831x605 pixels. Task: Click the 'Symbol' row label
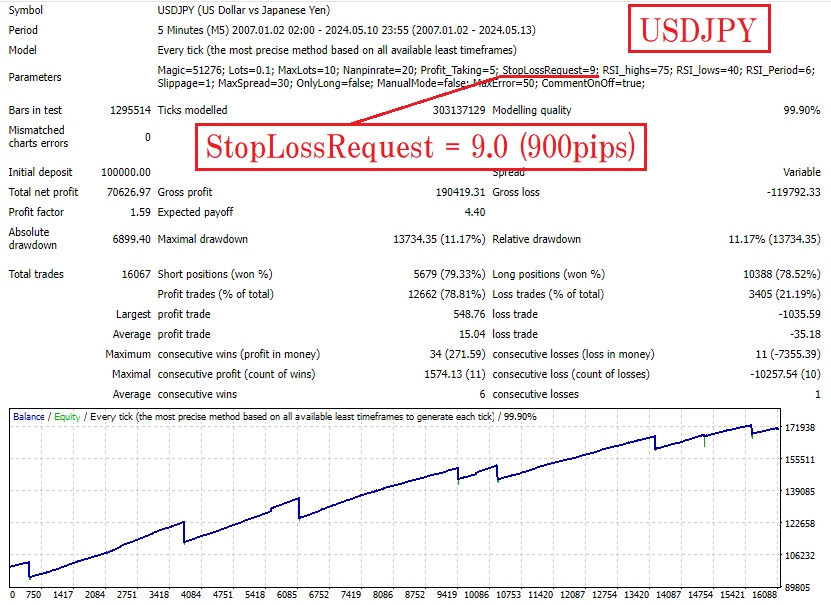pyautogui.click(x=25, y=10)
